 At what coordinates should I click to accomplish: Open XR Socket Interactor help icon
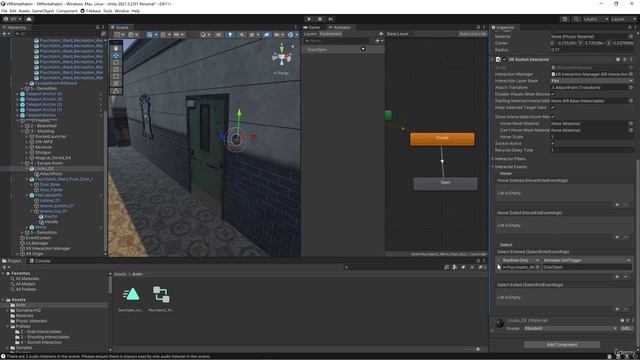click(x=618, y=60)
